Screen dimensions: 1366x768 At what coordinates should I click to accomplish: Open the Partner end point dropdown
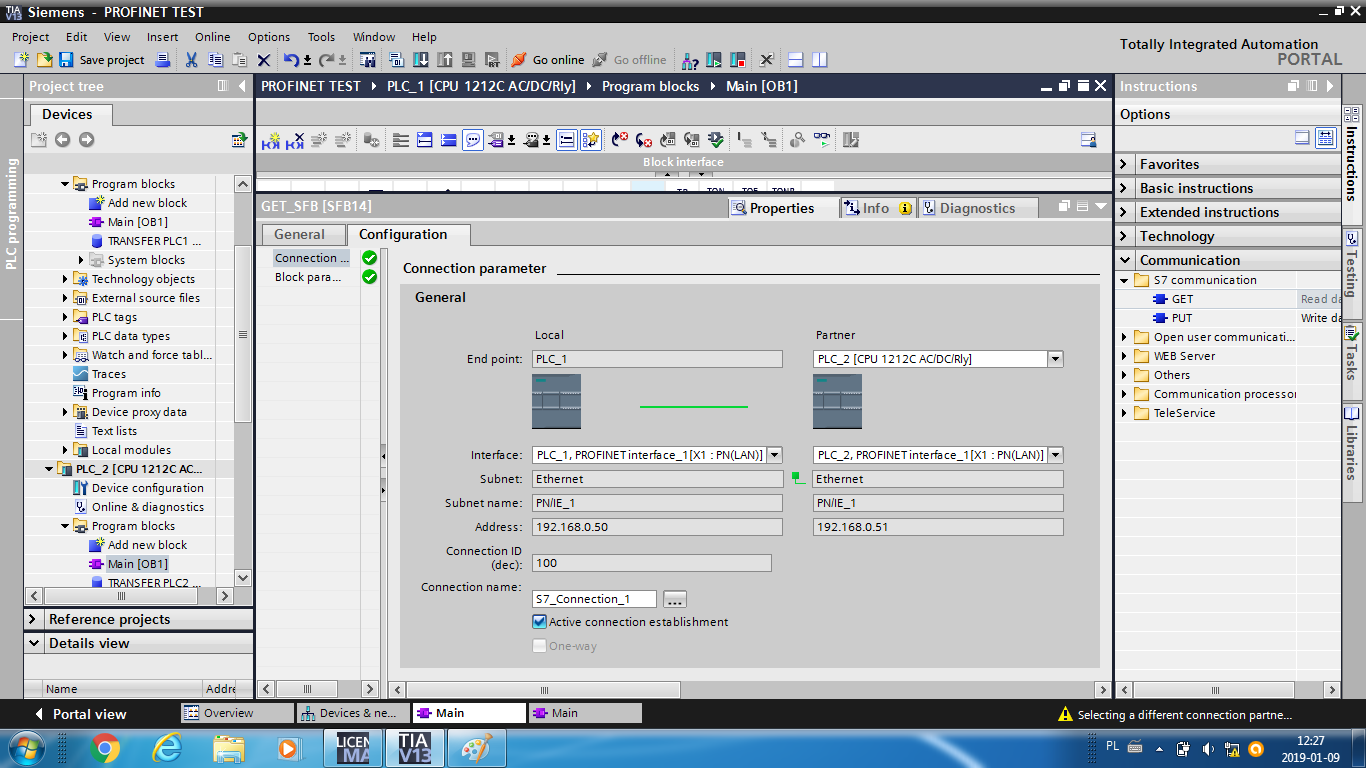[x=1055, y=359]
